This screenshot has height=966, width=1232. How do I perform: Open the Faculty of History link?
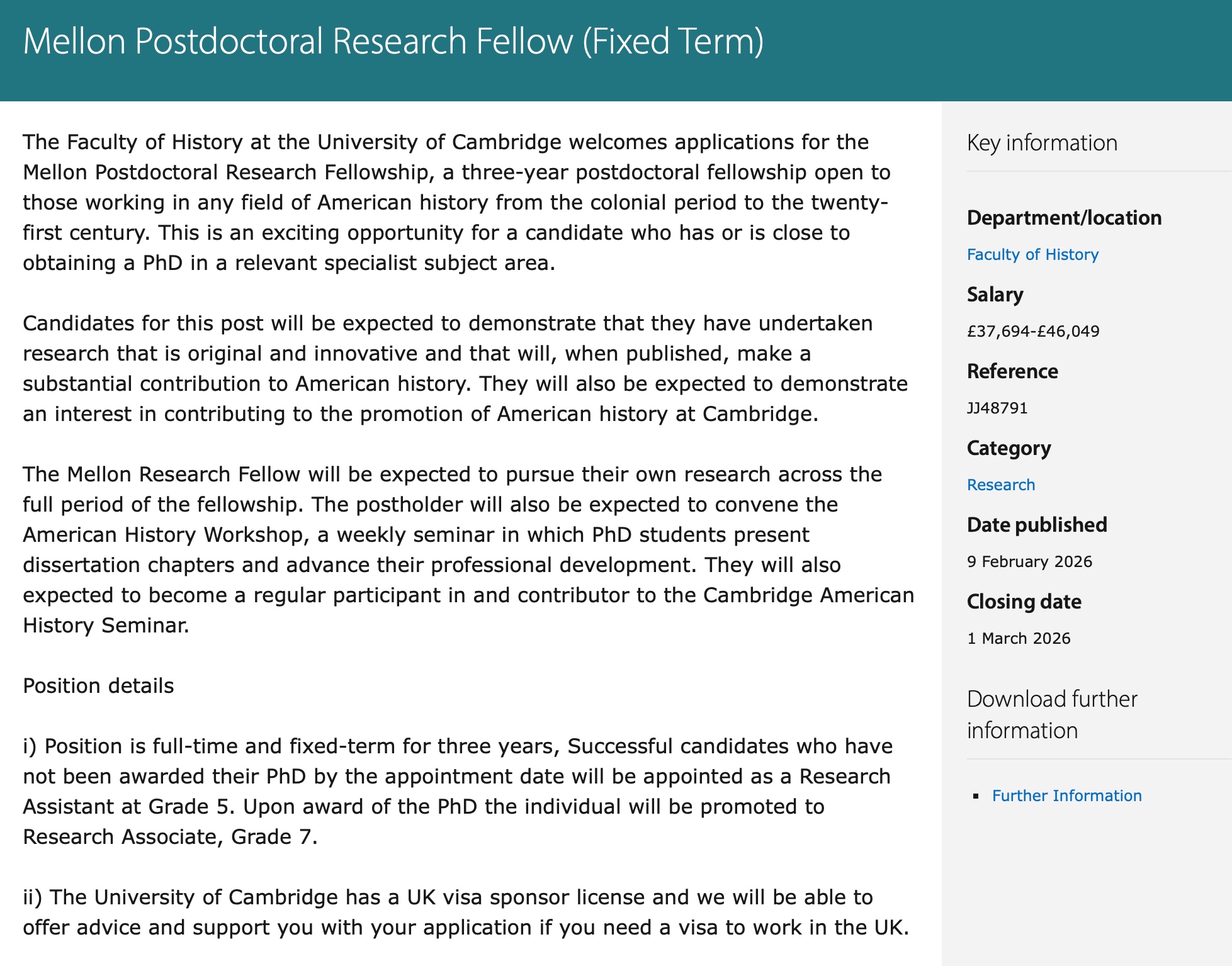coord(1032,254)
